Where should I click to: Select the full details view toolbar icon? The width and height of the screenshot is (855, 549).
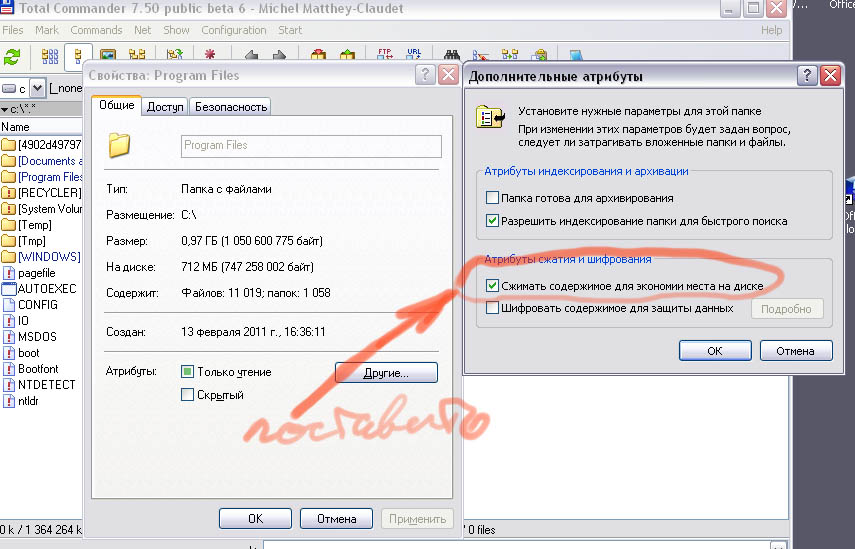click(x=78, y=56)
